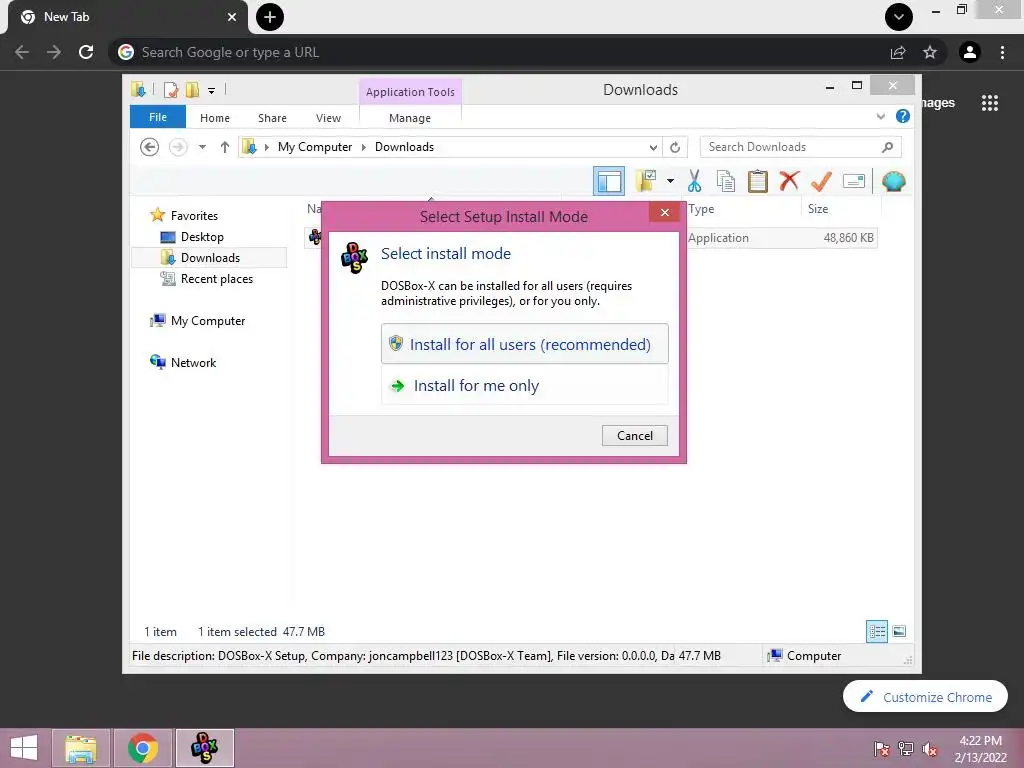Select My Computer in the navigation pane

tap(208, 321)
